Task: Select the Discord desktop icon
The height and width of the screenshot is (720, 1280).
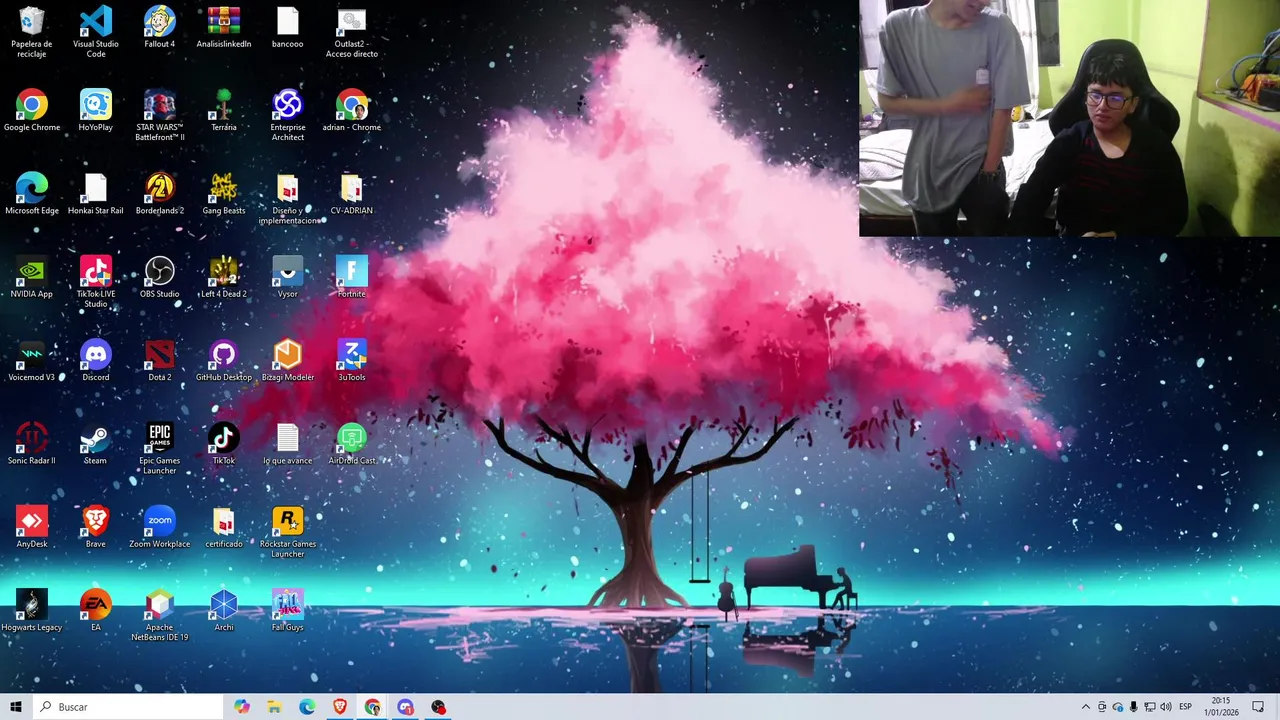Action: pyautogui.click(x=95, y=355)
